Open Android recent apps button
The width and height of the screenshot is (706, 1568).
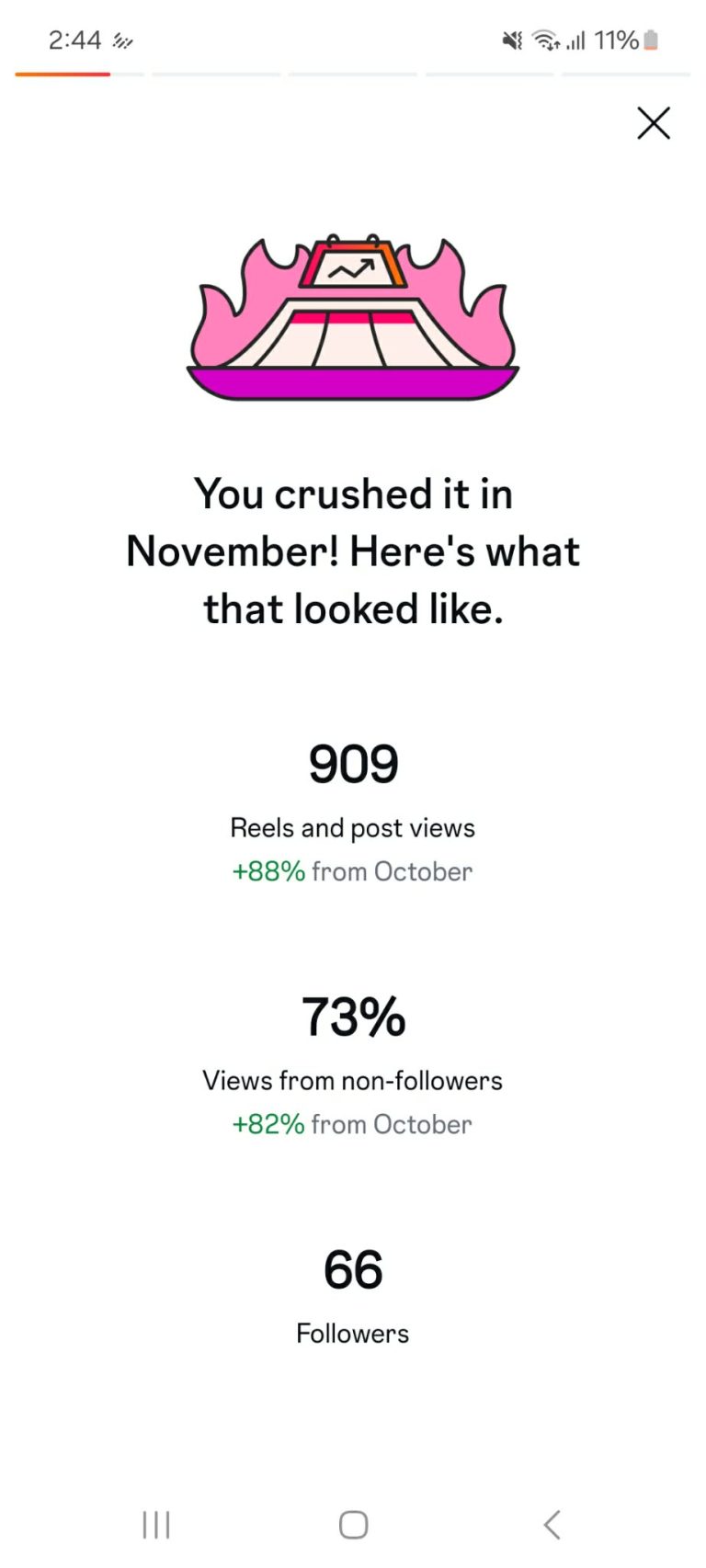tap(156, 1525)
